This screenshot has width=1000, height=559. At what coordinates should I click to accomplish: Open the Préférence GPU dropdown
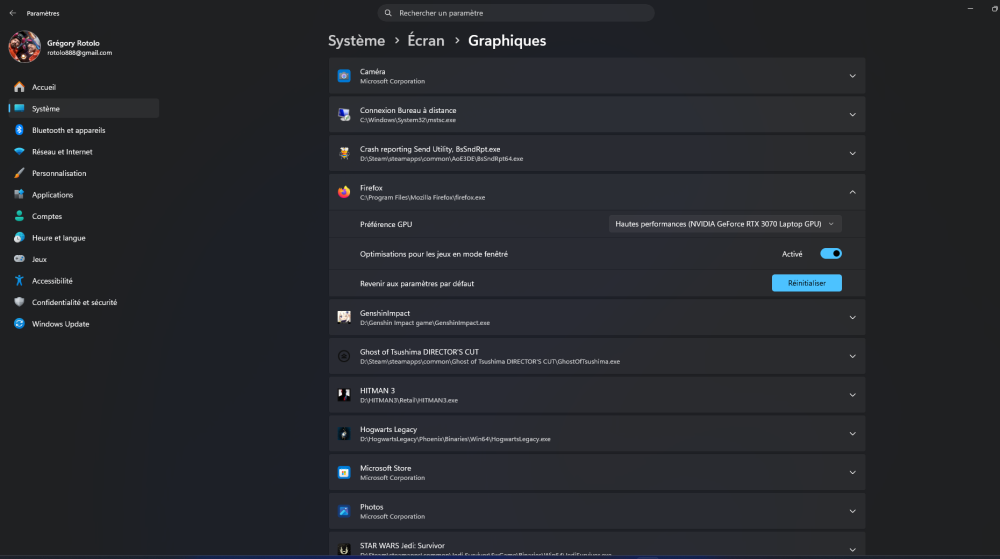(x=725, y=224)
